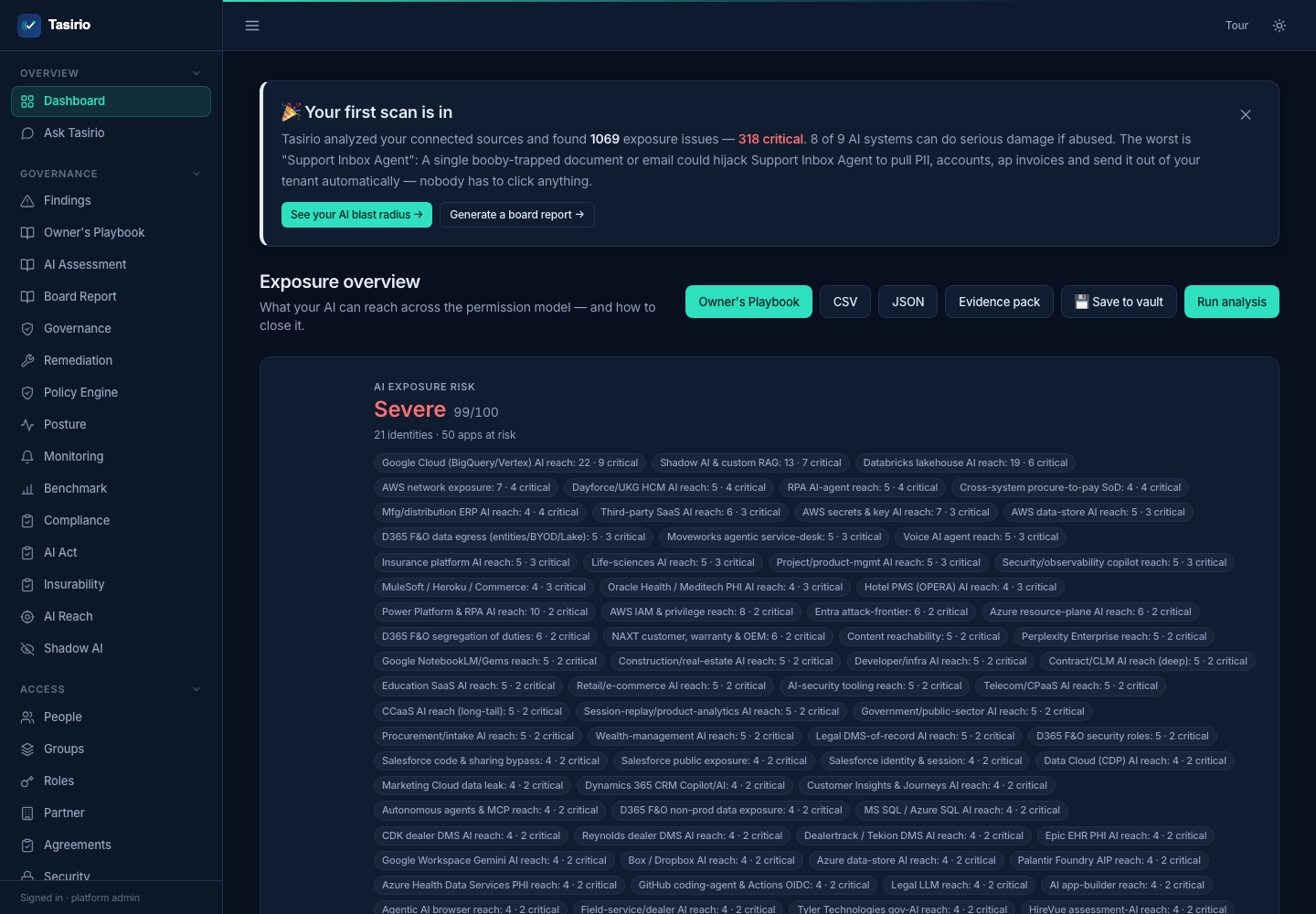Open the Shadow AI section

click(111, 649)
